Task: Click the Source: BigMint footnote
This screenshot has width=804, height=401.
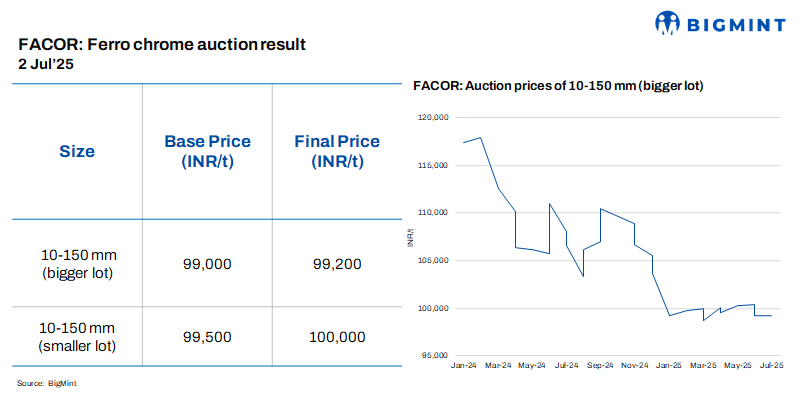Action: (x=47, y=383)
